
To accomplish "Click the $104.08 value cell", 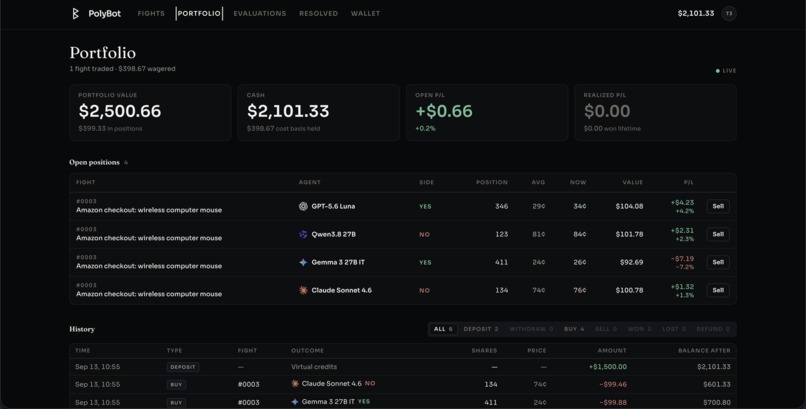I will click(629, 207).
